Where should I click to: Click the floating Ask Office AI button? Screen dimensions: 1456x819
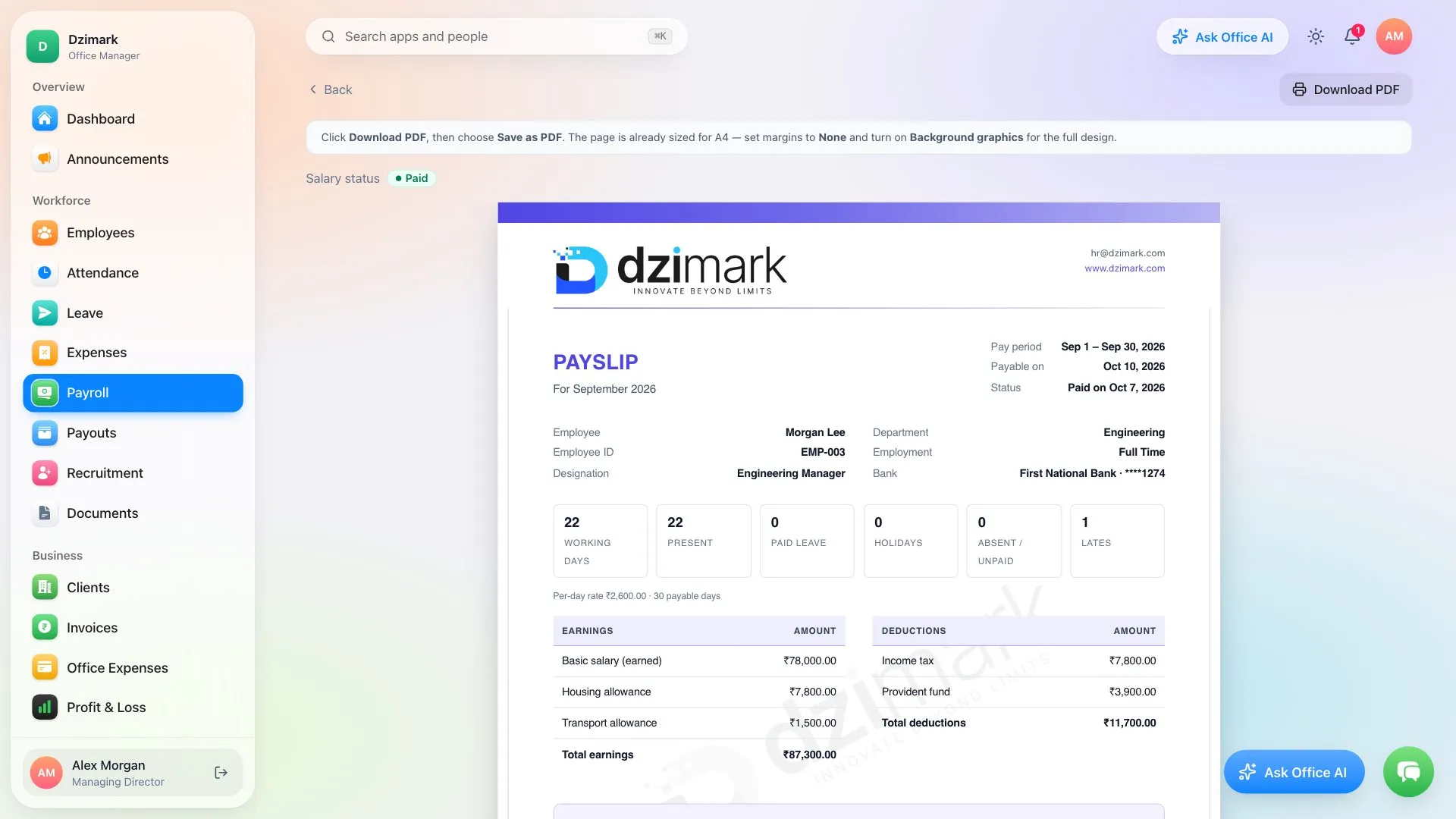click(1294, 772)
